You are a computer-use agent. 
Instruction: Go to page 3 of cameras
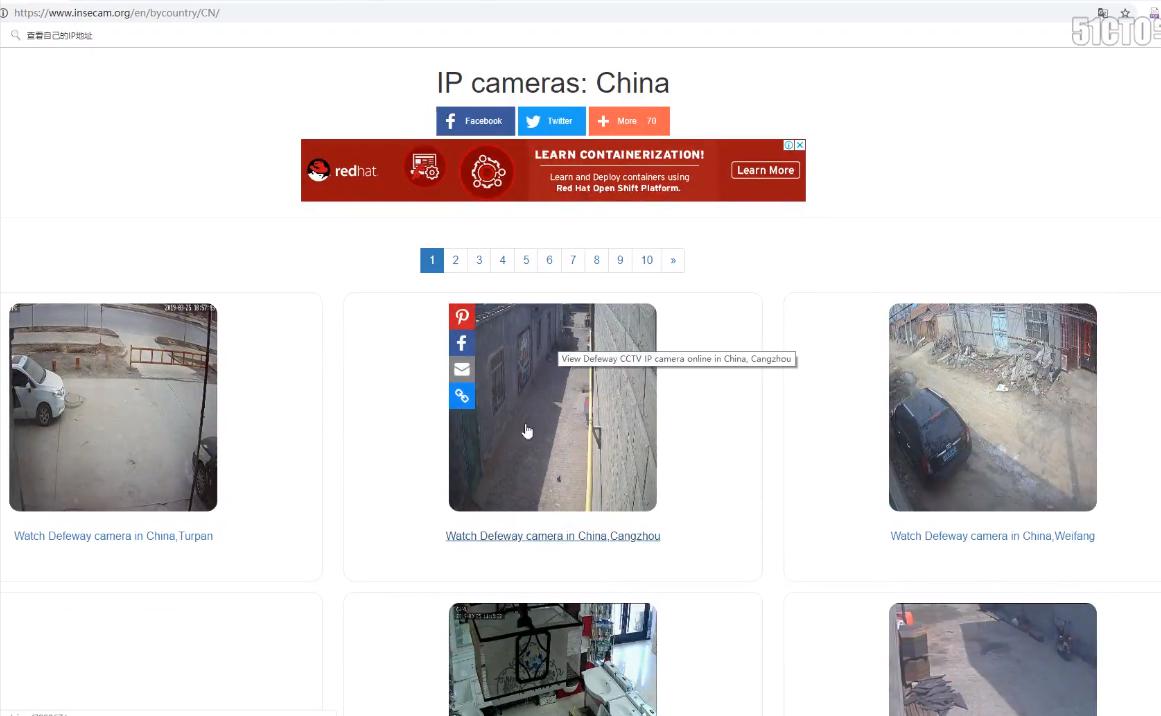tap(479, 260)
